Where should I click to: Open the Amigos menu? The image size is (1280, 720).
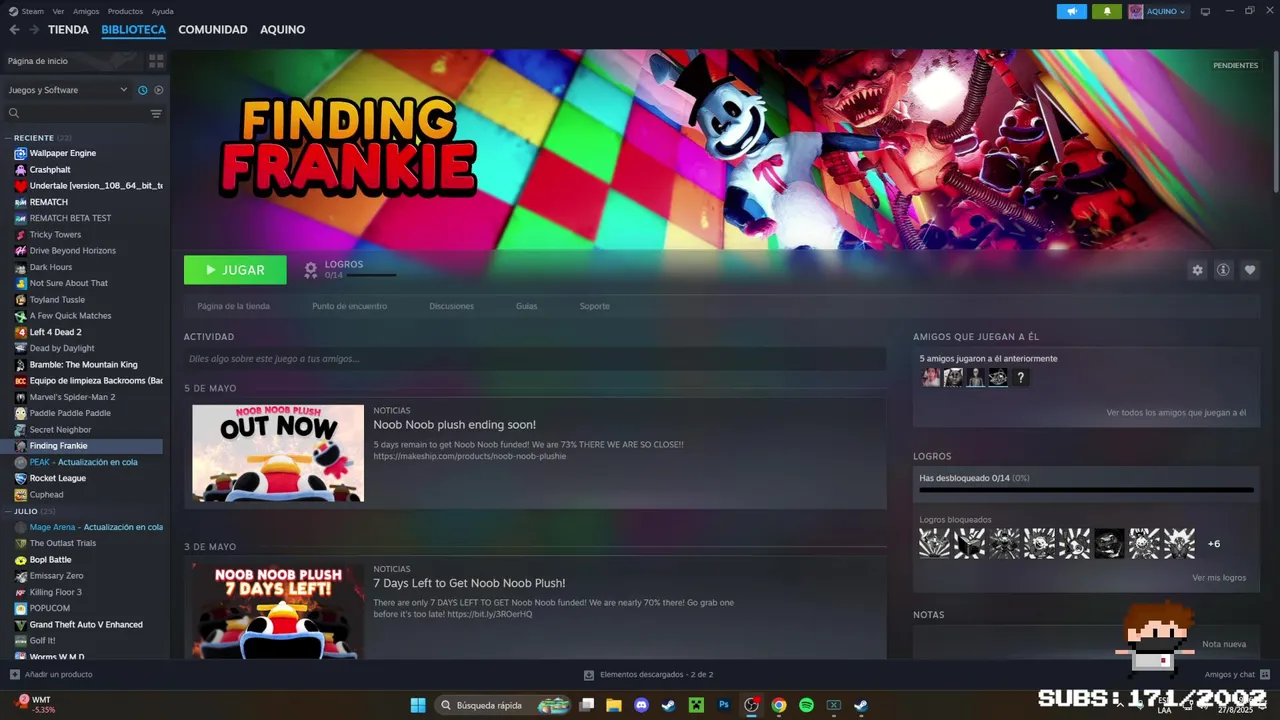pyautogui.click(x=86, y=11)
